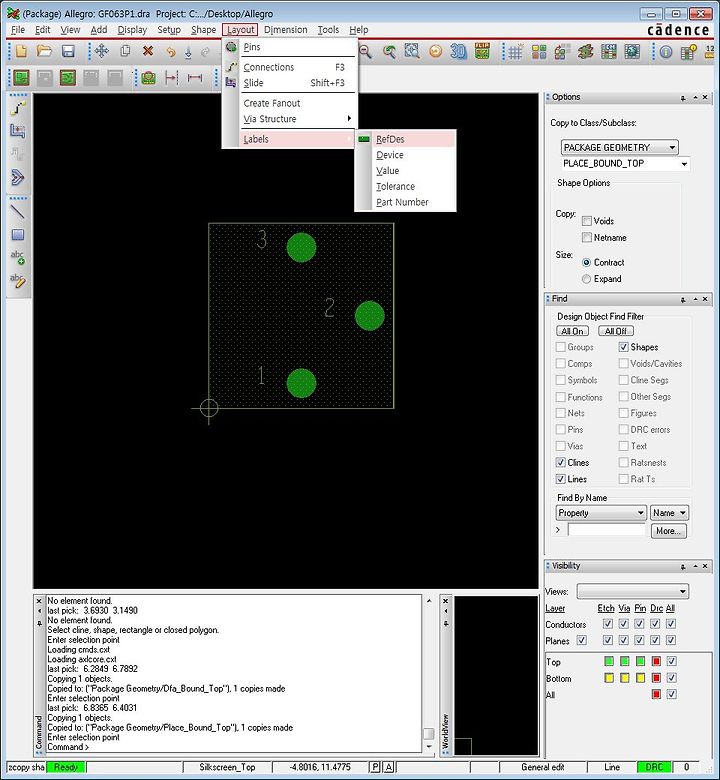The width and height of the screenshot is (720, 780).
Task: Click the Zoom Fit icon
Action: (412, 51)
